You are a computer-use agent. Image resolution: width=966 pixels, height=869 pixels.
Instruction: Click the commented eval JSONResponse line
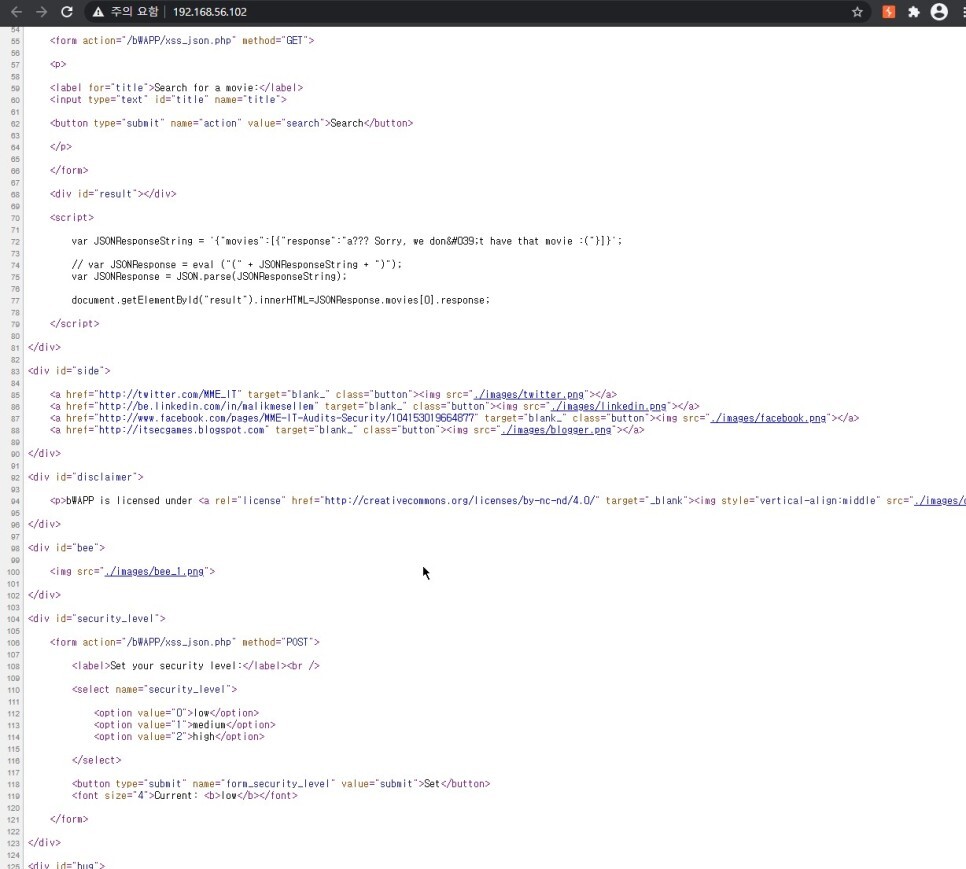click(237, 264)
